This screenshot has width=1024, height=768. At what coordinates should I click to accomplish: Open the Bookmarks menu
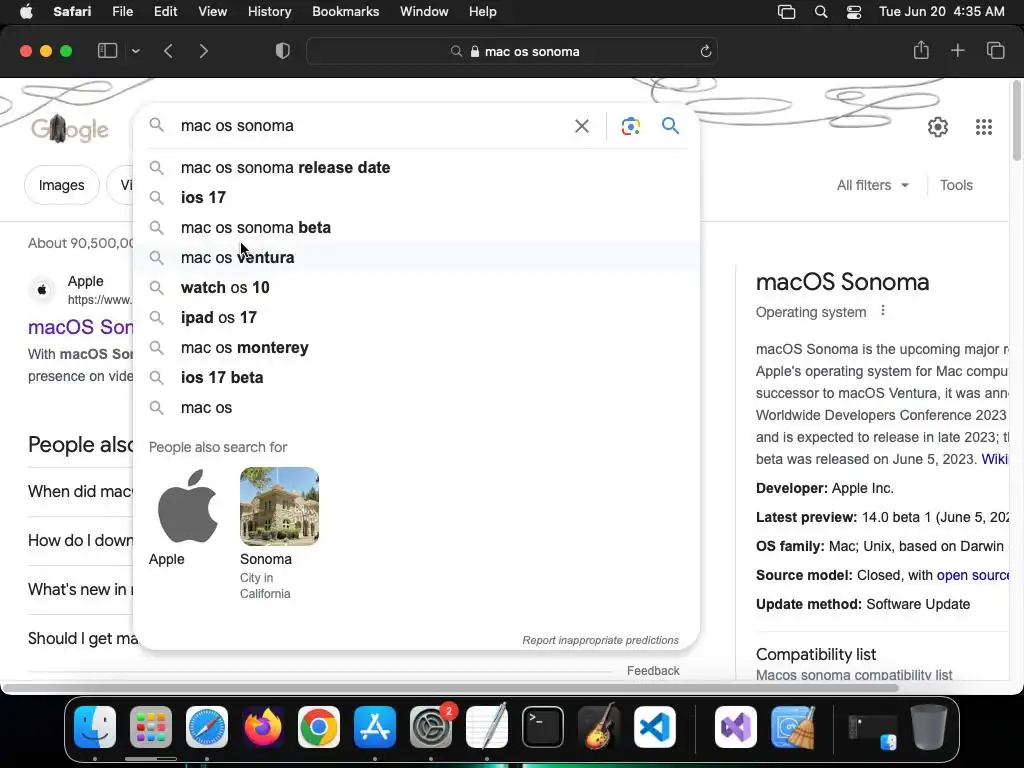[345, 12]
